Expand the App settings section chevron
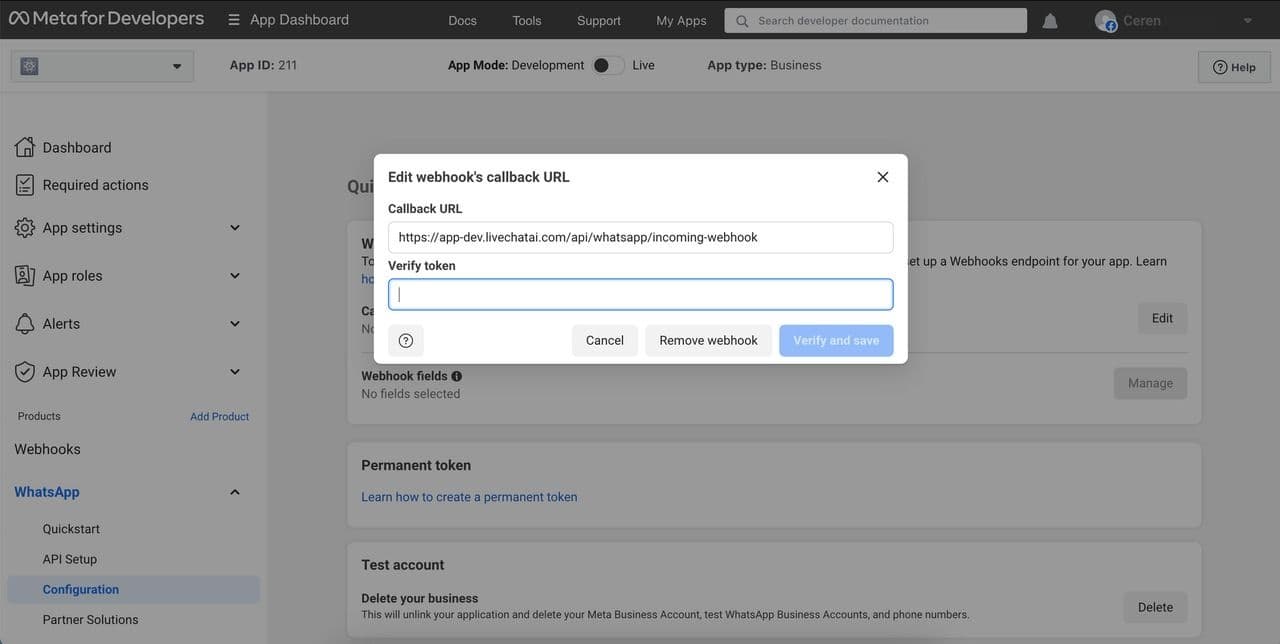 (235, 228)
